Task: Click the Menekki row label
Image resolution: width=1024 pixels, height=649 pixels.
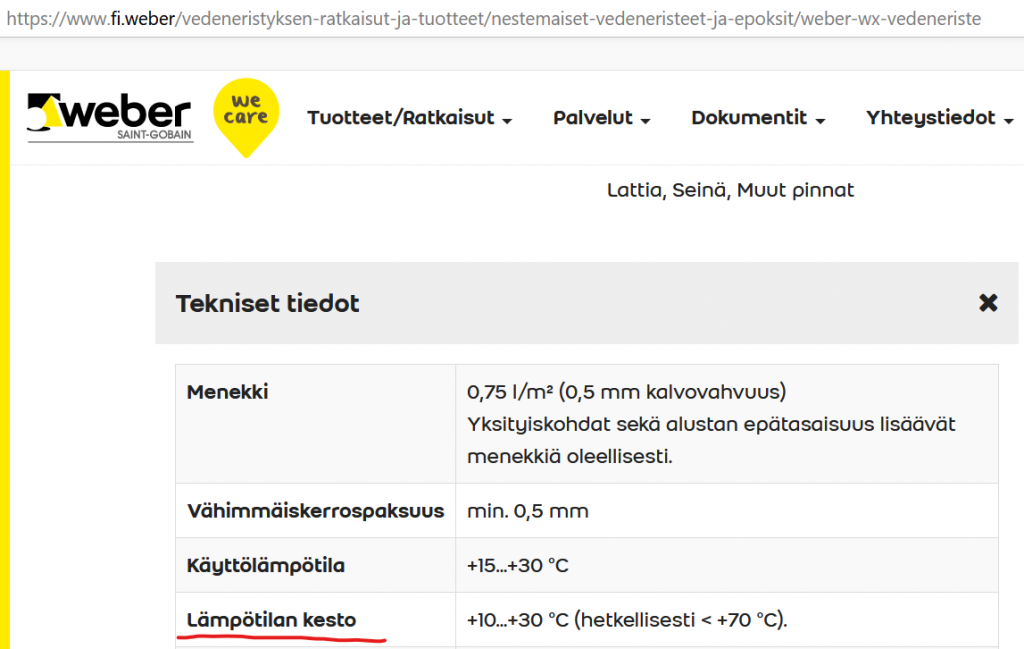Action: pos(227,391)
